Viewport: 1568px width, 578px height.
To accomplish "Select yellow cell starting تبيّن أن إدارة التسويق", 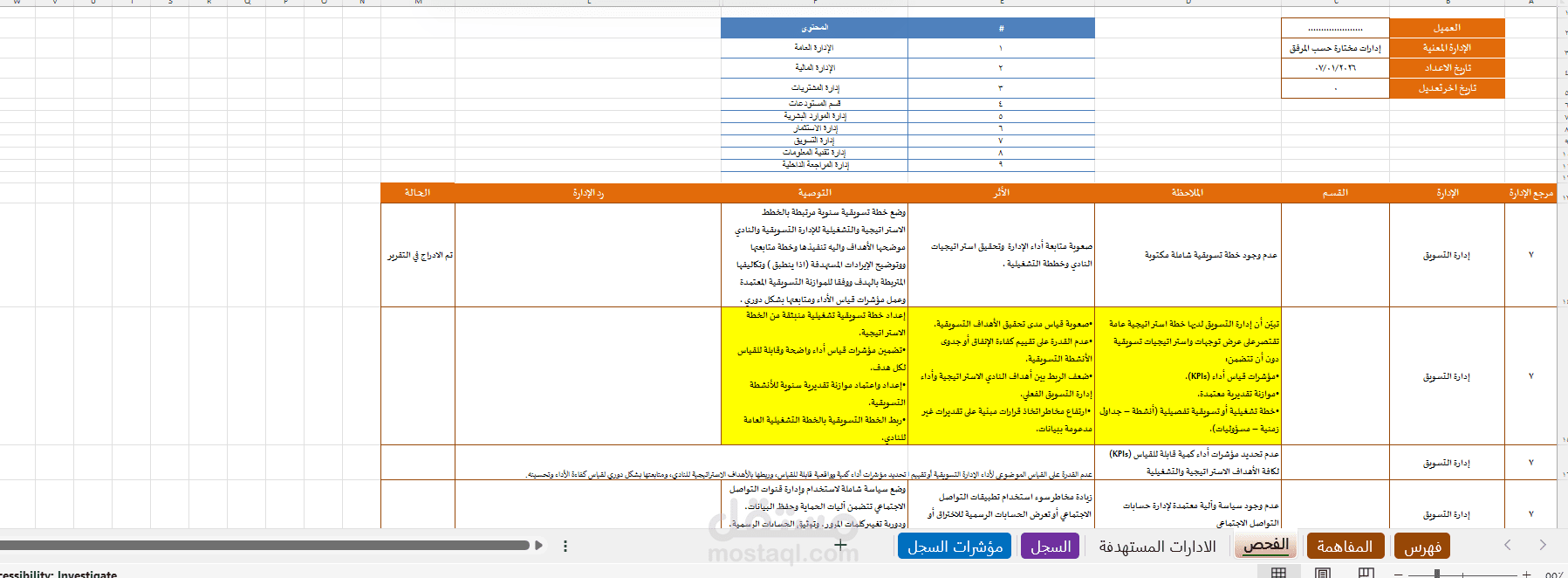I will click(x=1188, y=376).
